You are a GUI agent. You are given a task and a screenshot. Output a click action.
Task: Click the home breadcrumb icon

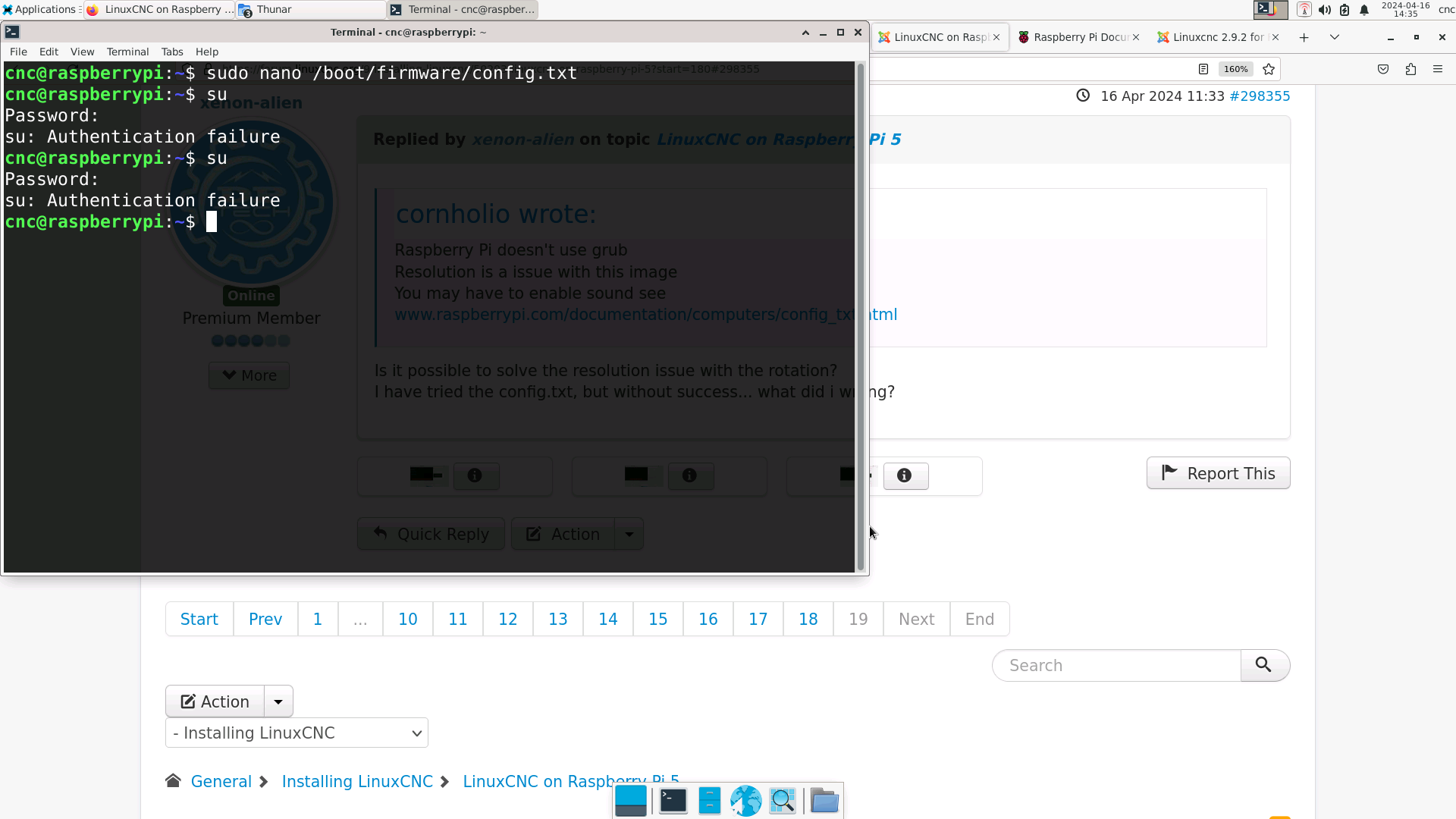click(173, 781)
